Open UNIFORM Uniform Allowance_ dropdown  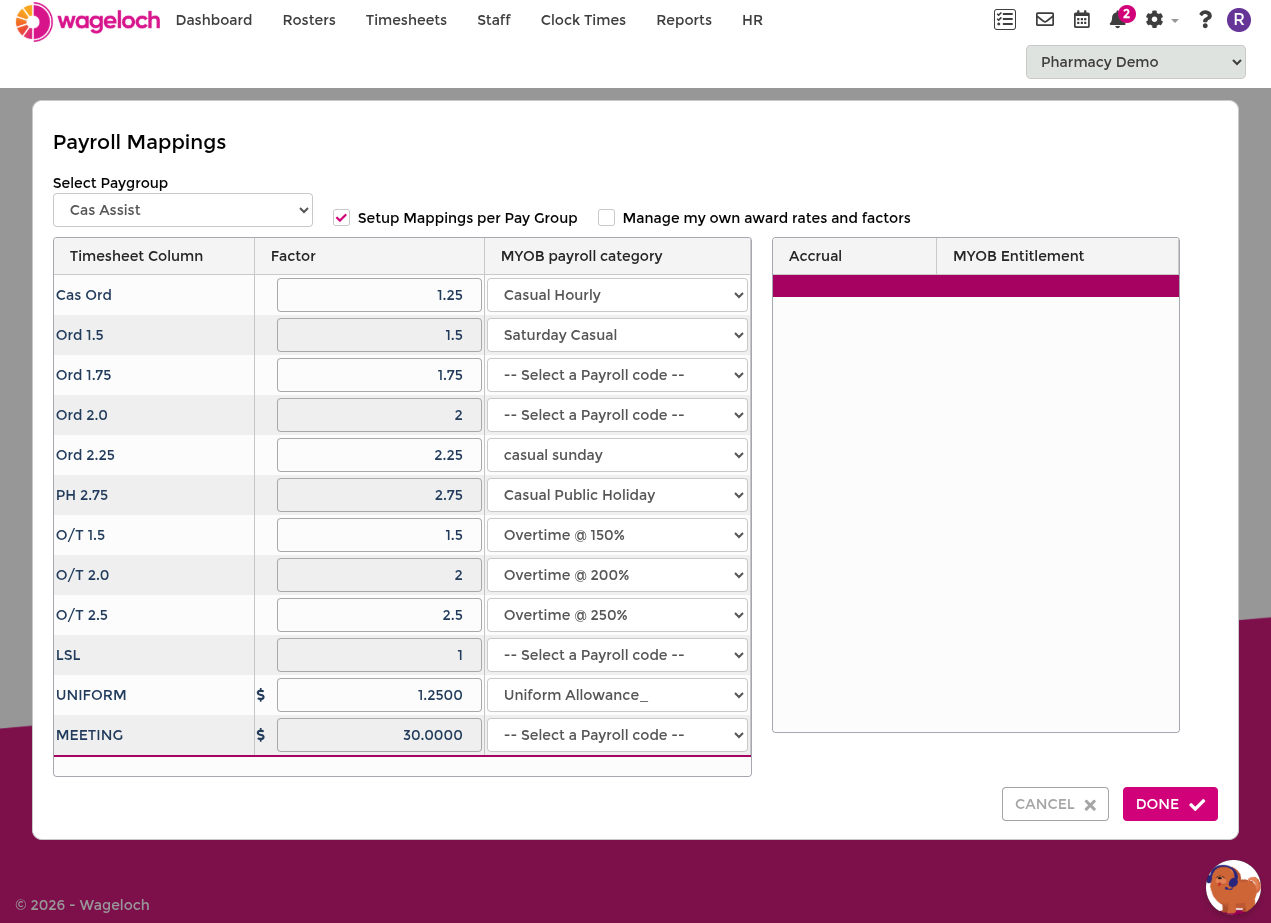(x=617, y=695)
